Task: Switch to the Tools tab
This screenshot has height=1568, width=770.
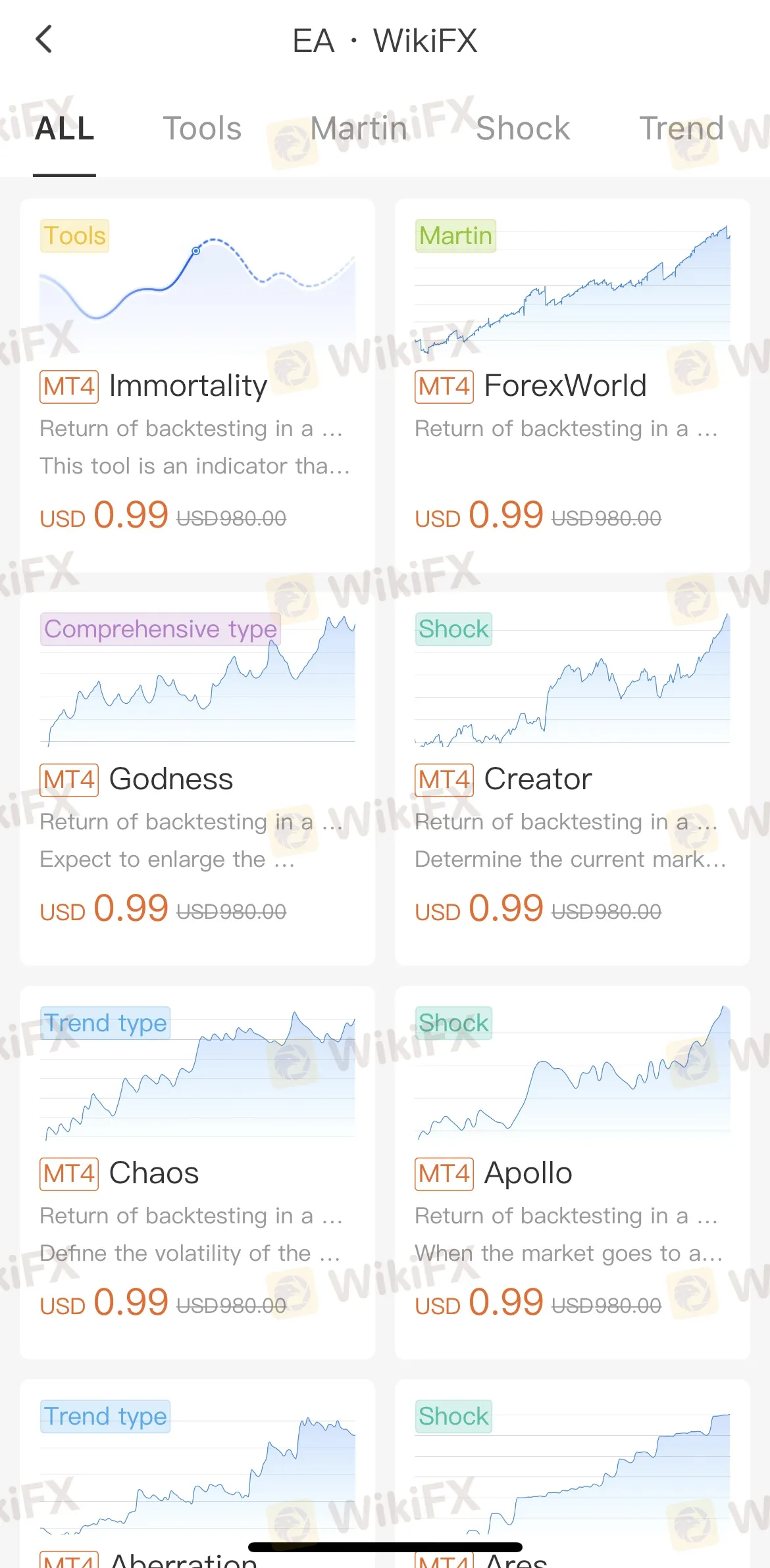Action: (x=202, y=128)
